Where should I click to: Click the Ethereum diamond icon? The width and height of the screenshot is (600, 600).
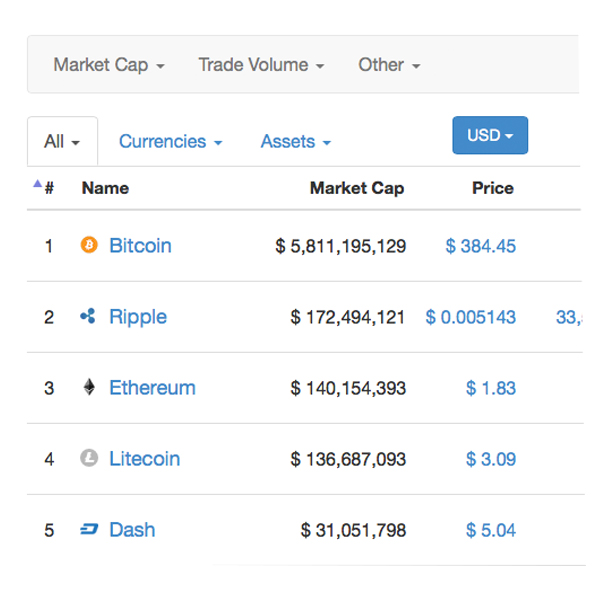point(89,387)
